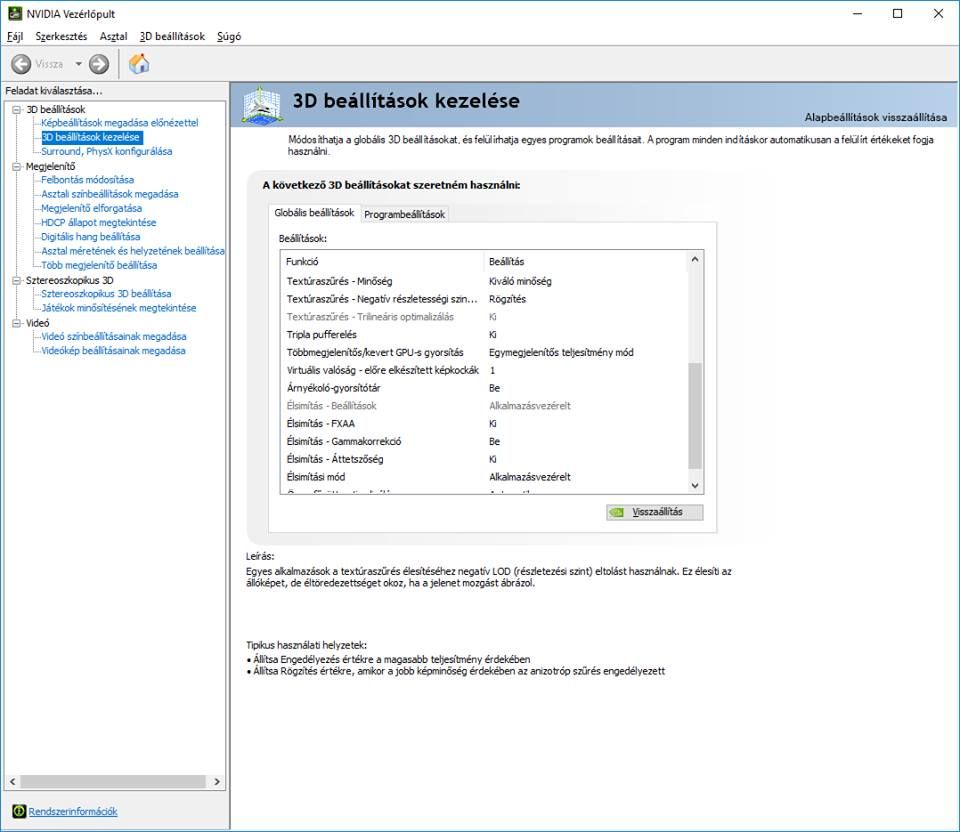Open the Súgó menu

point(229,36)
